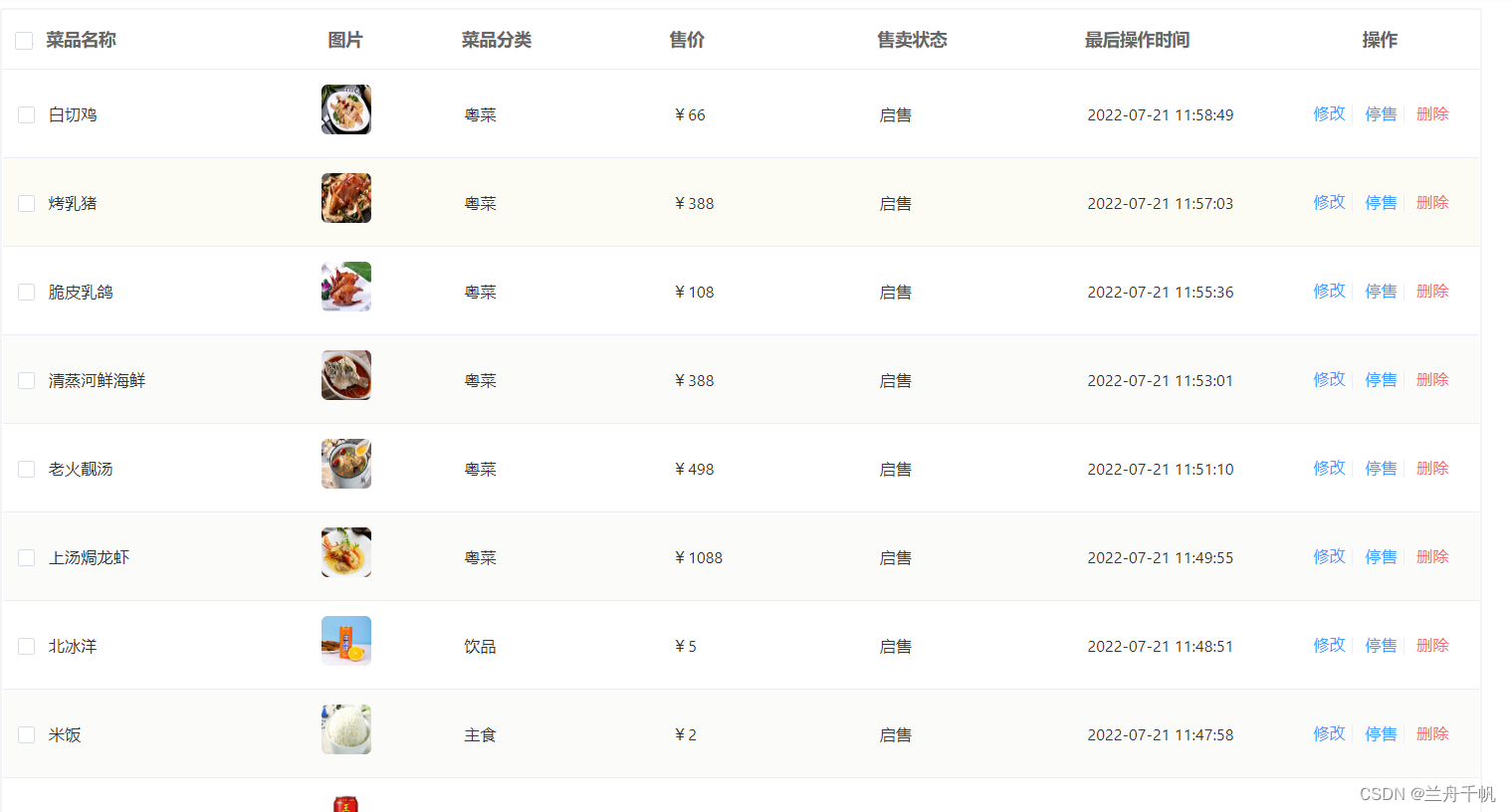The width and height of the screenshot is (1511, 812).
Task: Check the checkbox for 老火靓汤
Action: coord(26,469)
